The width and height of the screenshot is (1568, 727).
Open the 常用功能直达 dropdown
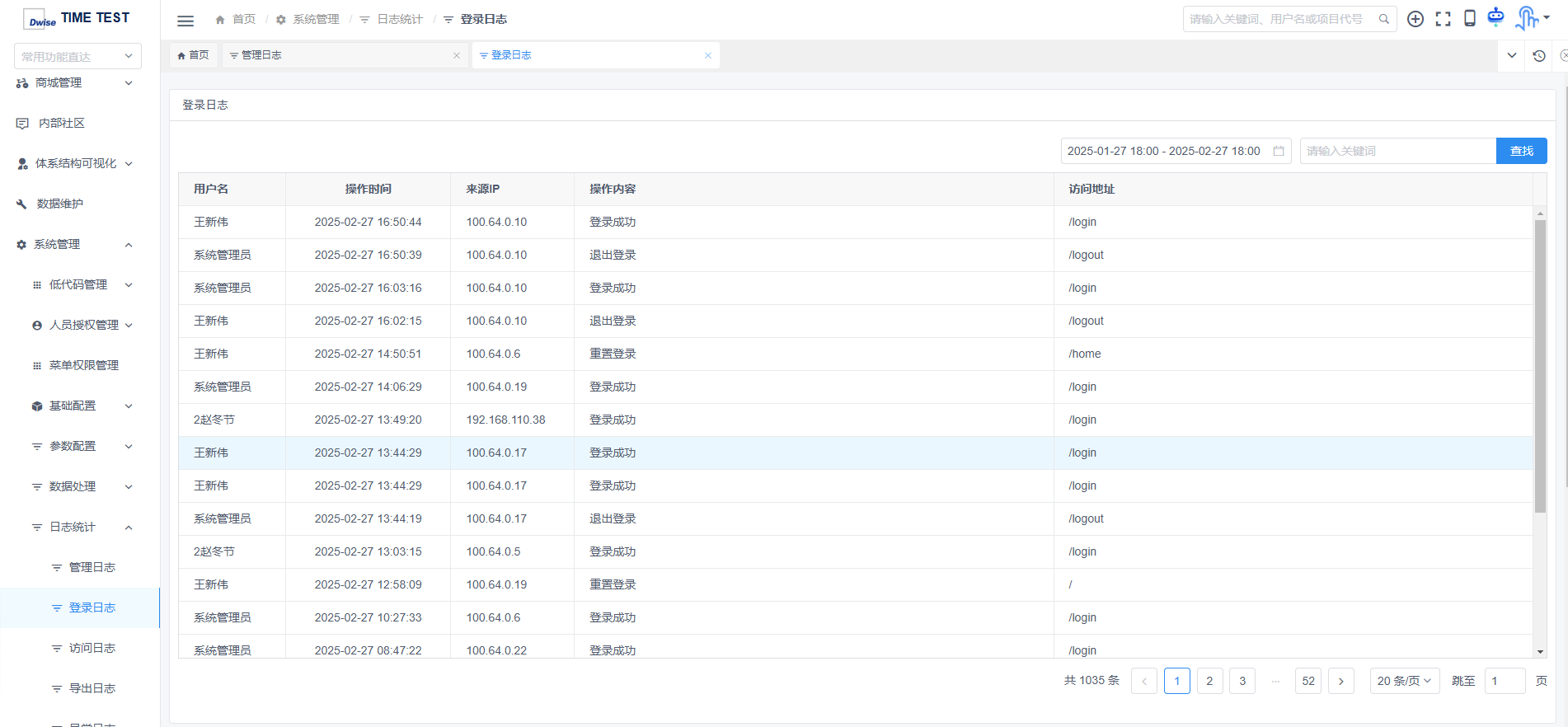point(77,56)
